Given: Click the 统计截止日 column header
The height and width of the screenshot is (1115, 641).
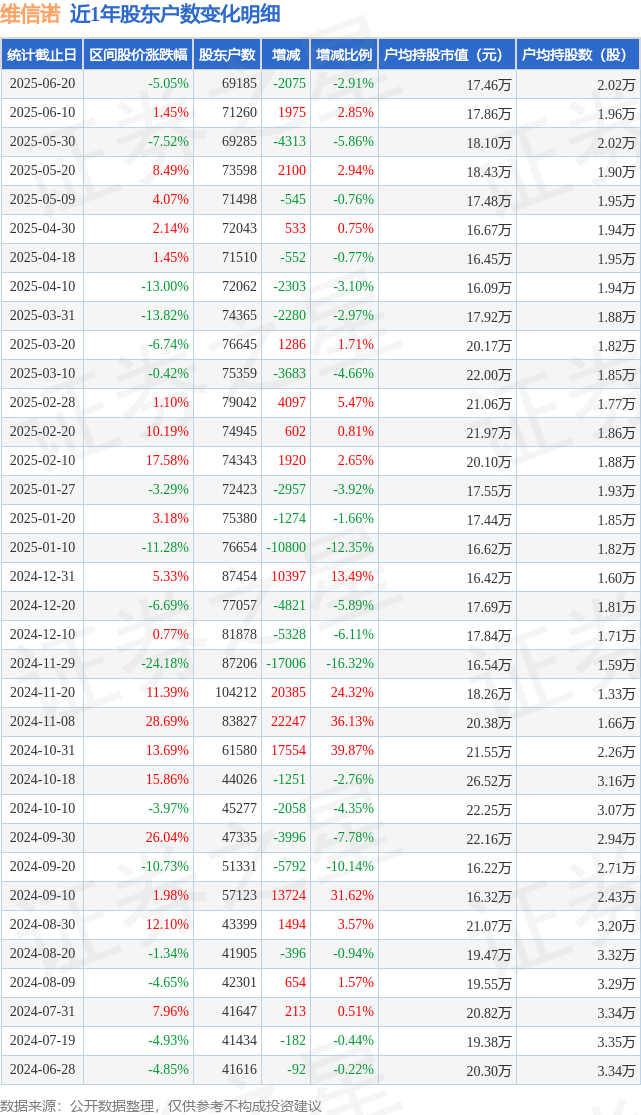Looking at the screenshot, I should pyautogui.click(x=42, y=55).
